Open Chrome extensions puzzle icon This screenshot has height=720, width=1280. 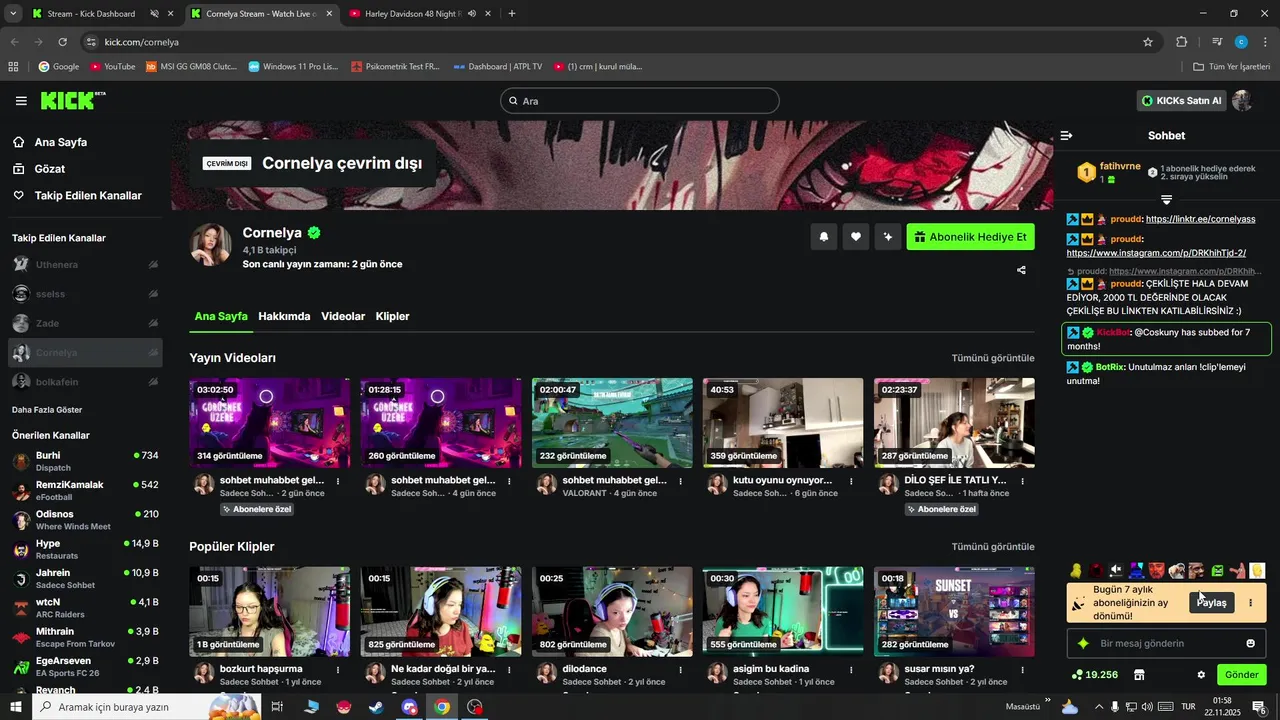[x=1181, y=42]
